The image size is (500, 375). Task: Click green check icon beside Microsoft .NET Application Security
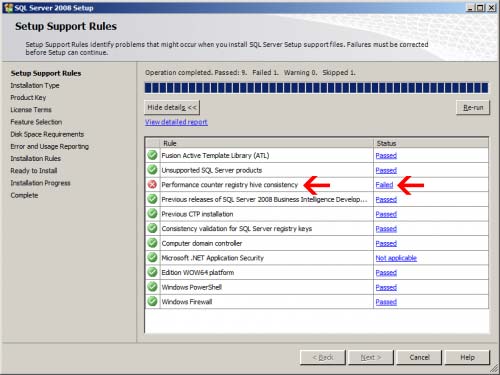(x=152, y=258)
